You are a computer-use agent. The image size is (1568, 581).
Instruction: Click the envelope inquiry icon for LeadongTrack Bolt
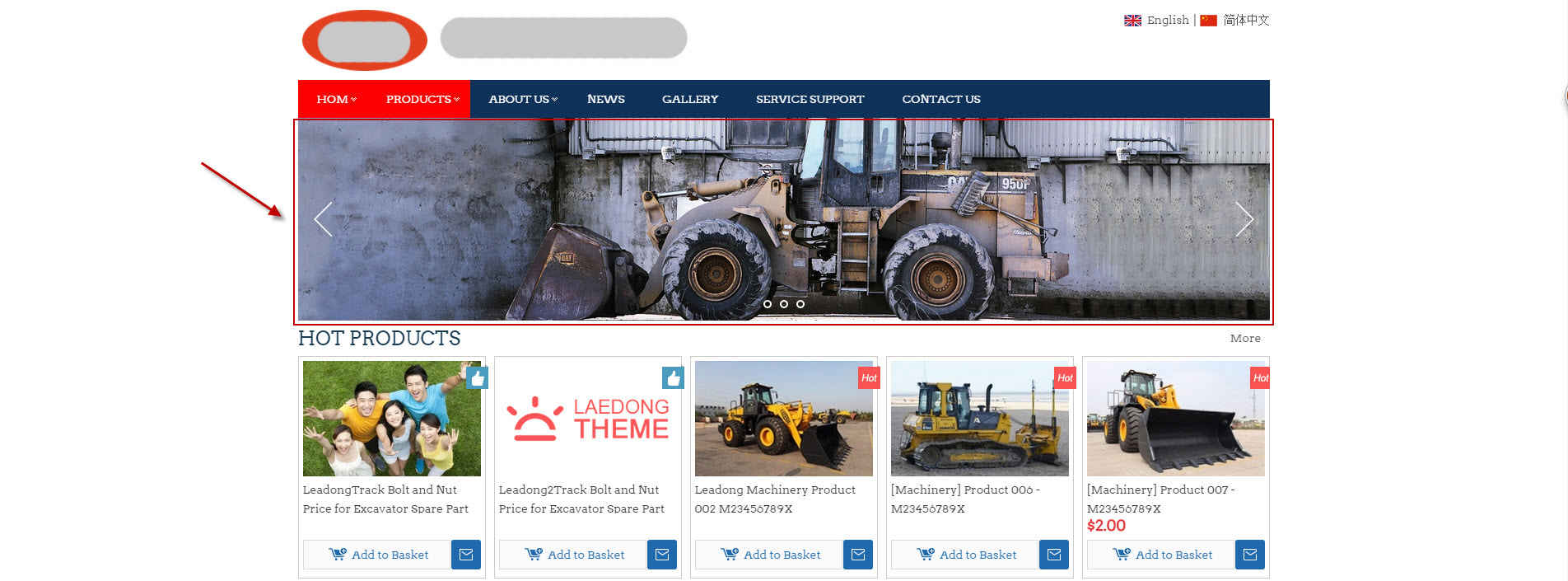click(x=466, y=555)
